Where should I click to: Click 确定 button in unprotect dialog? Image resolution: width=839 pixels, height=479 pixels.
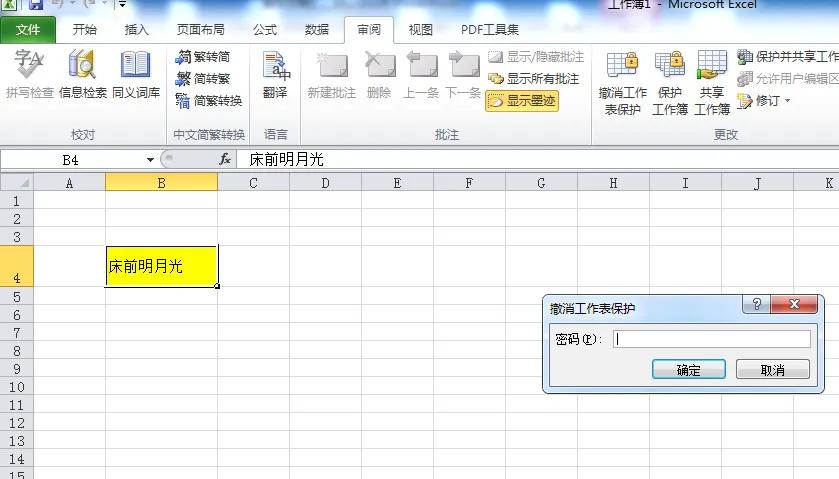tap(689, 369)
